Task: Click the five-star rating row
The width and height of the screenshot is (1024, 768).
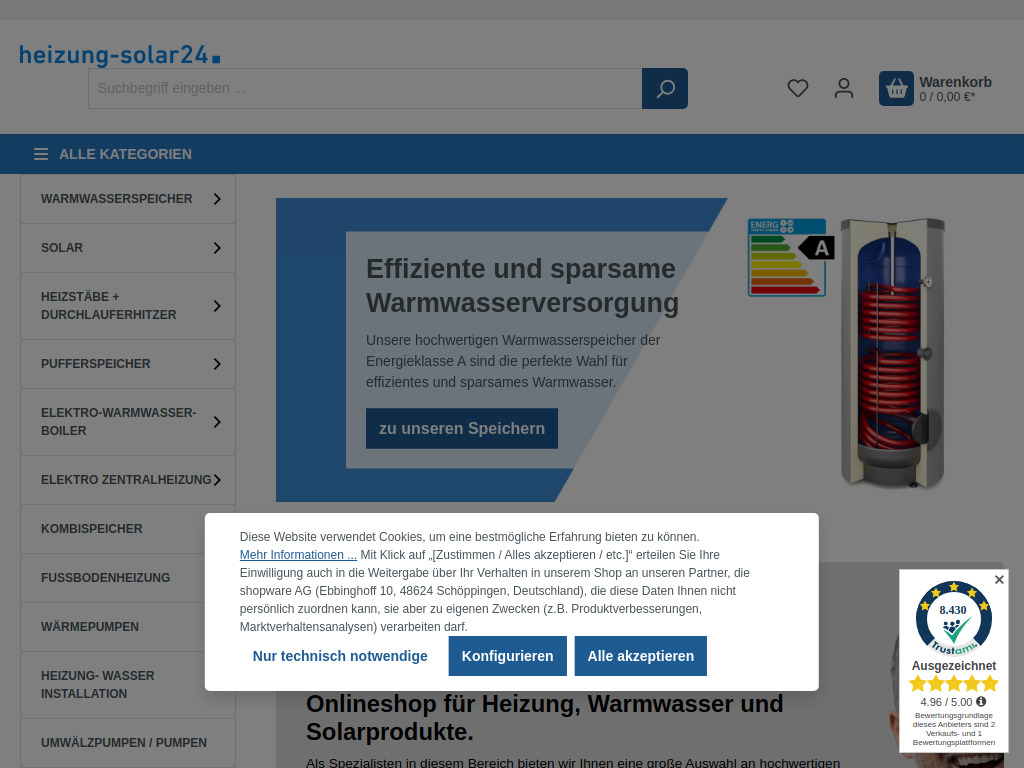Action: tap(952, 682)
